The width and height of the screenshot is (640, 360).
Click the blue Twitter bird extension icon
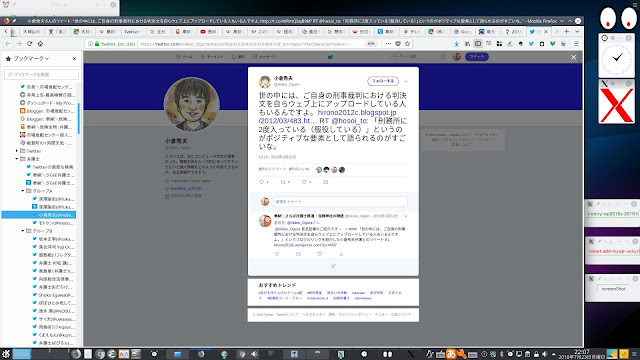(x=531, y=44)
